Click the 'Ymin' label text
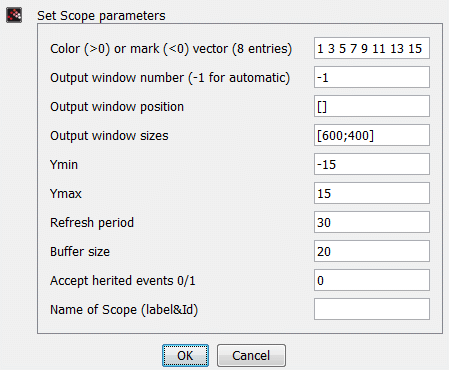This screenshot has height=370, width=449. click(x=64, y=165)
